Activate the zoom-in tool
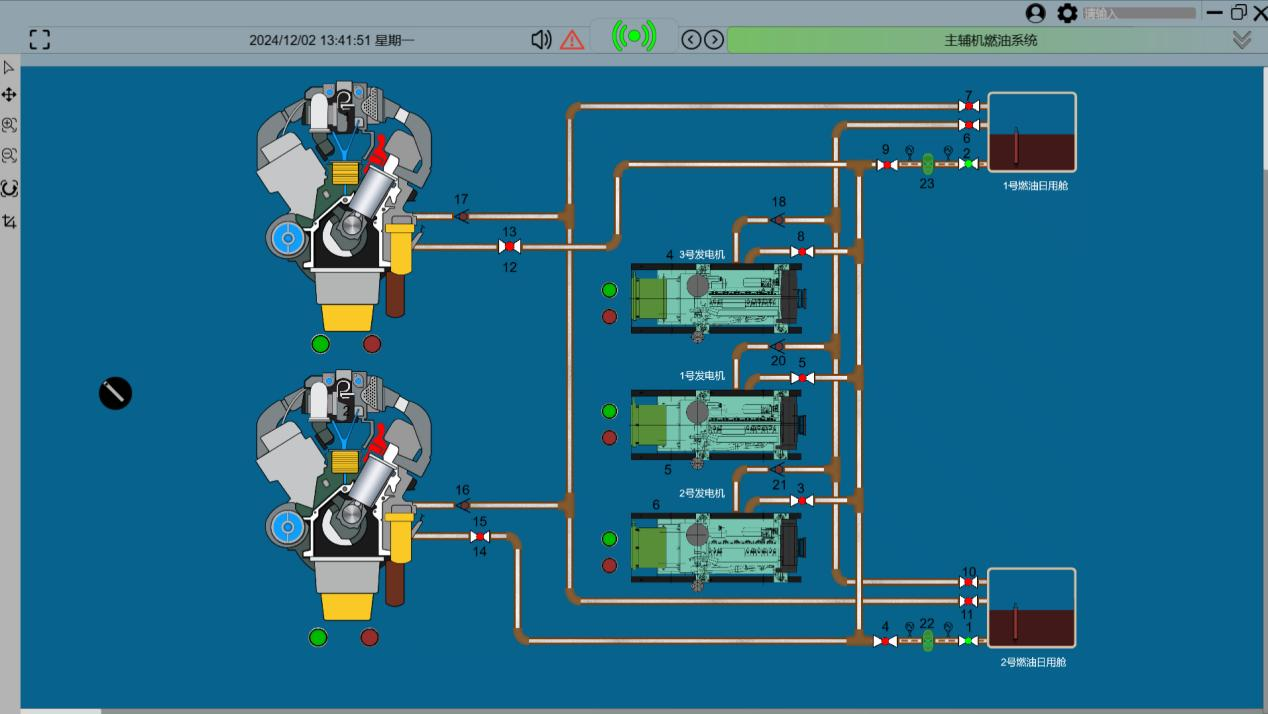Viewport: 1268px width, 714px height. (8, 126)
